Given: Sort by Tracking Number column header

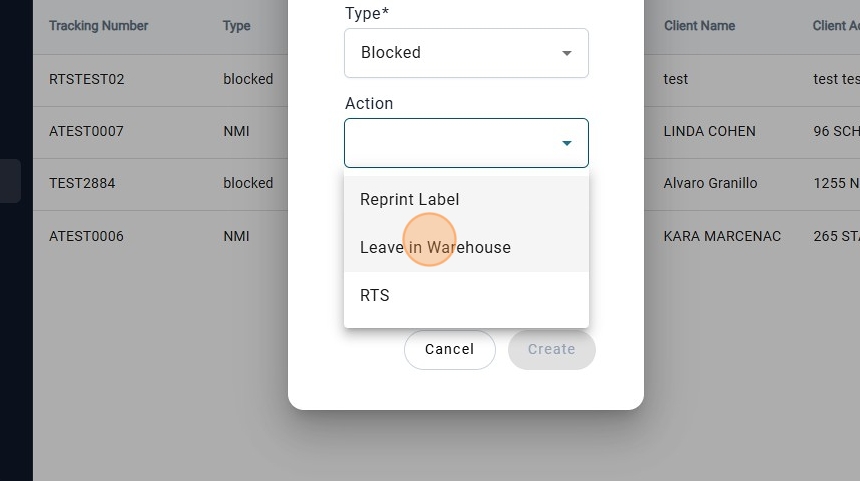Looking at the screenshot, I should [x=98, y=26].
